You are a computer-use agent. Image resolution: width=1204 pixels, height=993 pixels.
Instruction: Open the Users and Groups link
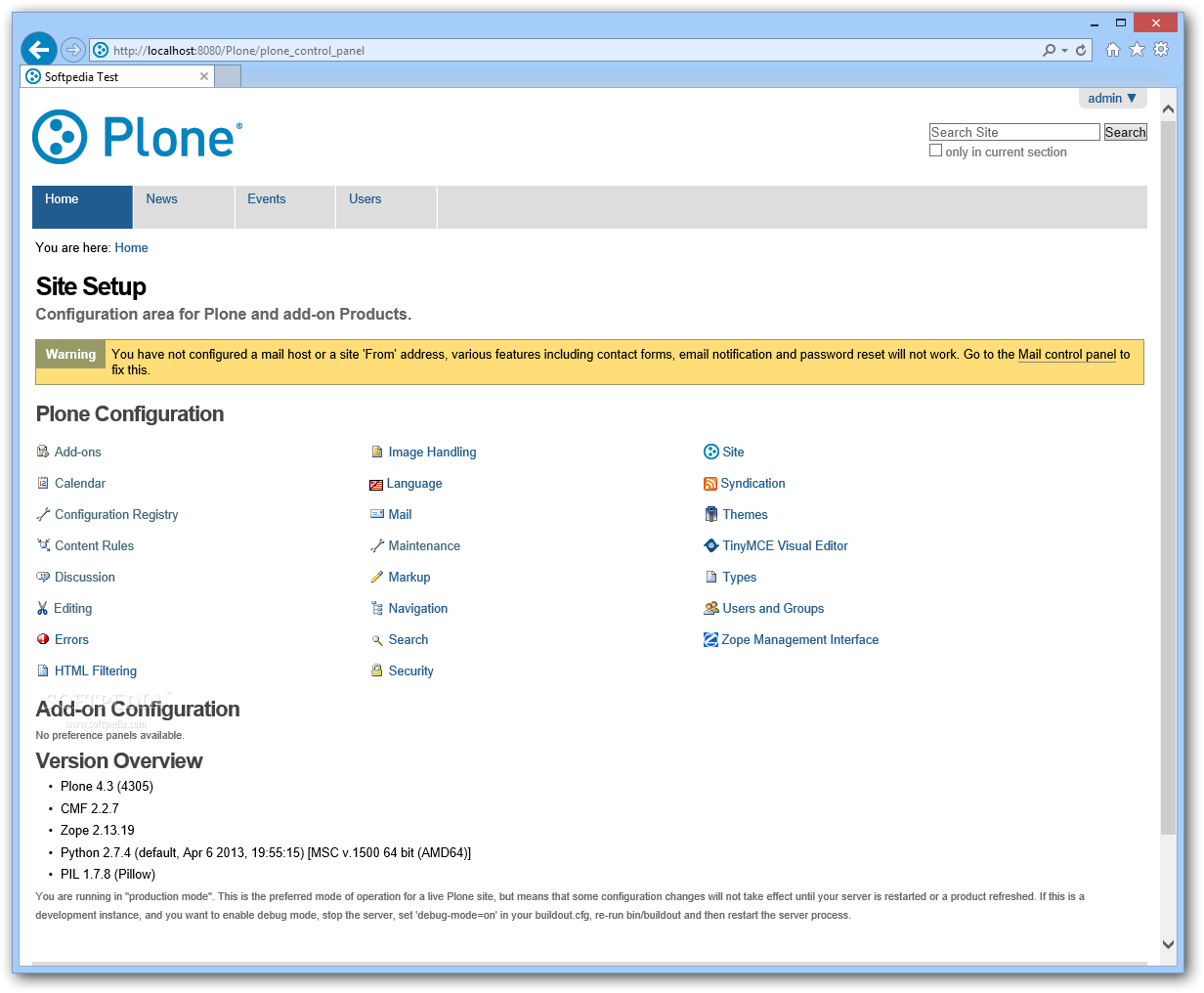pyautogui.click(x=773, y=608)
